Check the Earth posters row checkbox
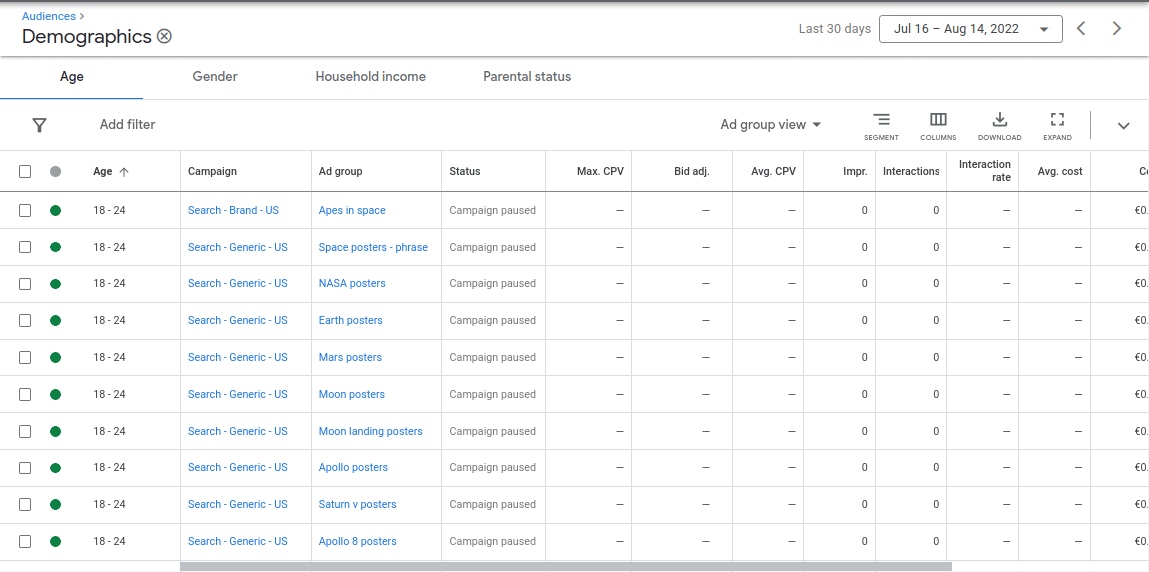This screenshot has height=572, width=1149. pos(25,320)
